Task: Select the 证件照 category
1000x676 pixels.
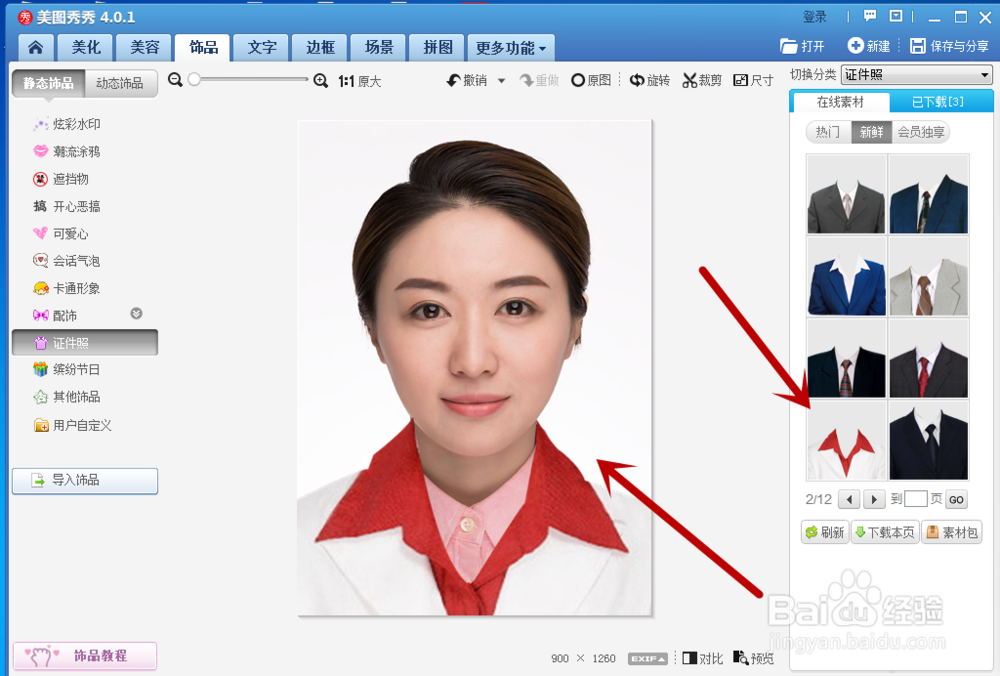Action: [x=85, y=342]
